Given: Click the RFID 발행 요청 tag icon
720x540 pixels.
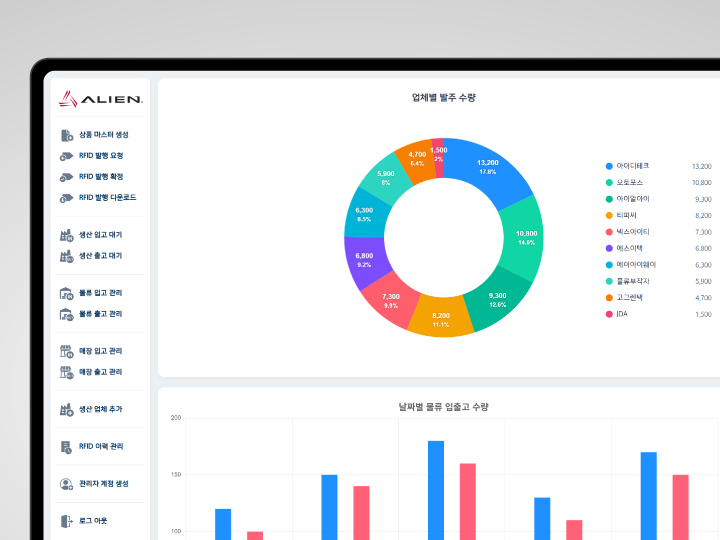Looking at the screenshot, I should pos(66,156).
